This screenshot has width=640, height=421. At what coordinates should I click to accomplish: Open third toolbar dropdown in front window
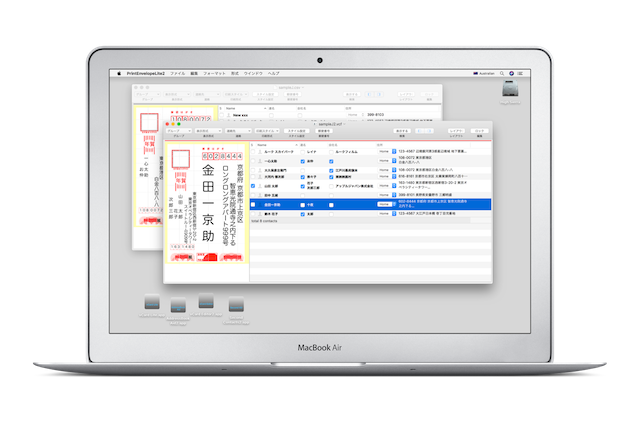click(x=238, y=131)
